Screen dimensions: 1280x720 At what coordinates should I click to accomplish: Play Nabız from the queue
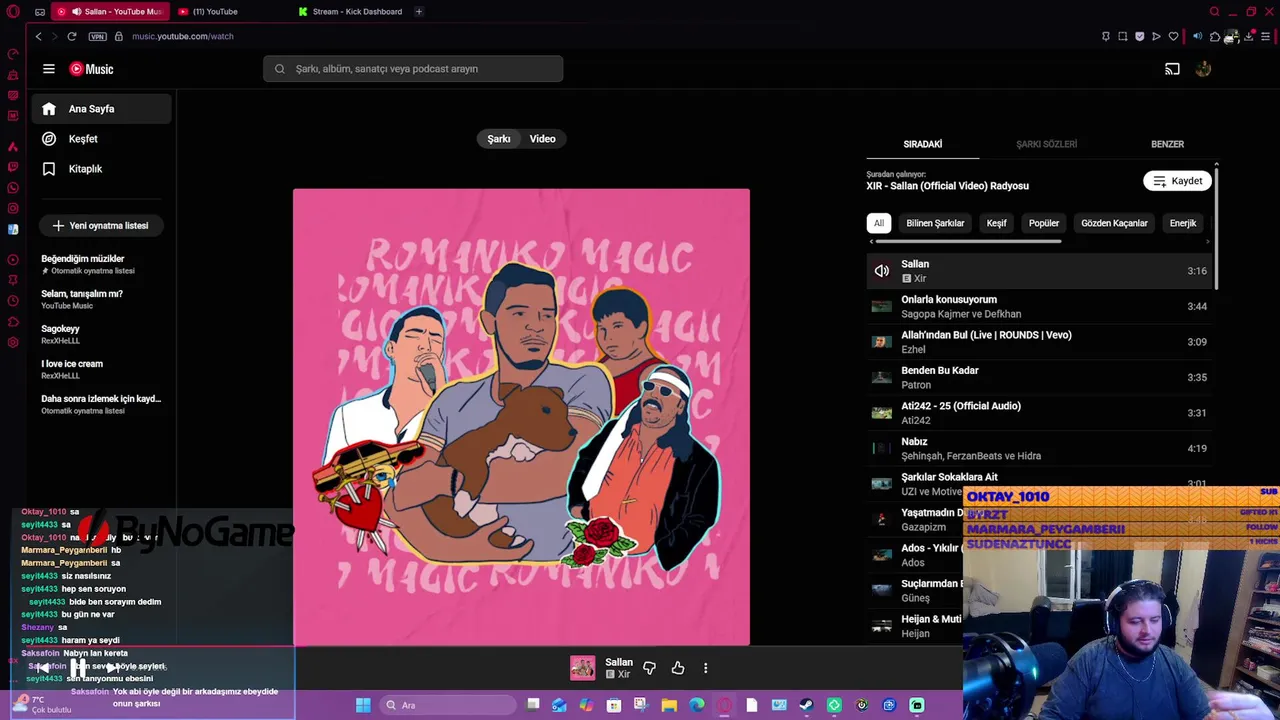coord(1040,448)
